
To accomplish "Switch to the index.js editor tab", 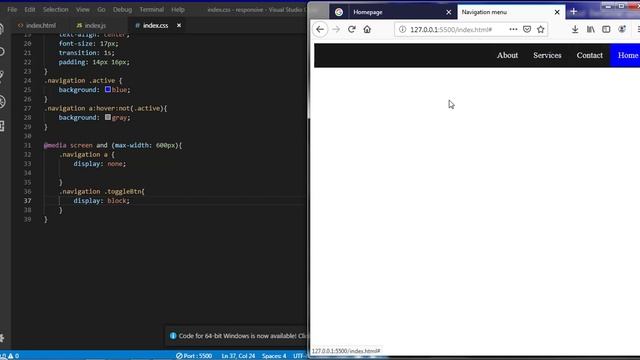I will click(92, 25).
